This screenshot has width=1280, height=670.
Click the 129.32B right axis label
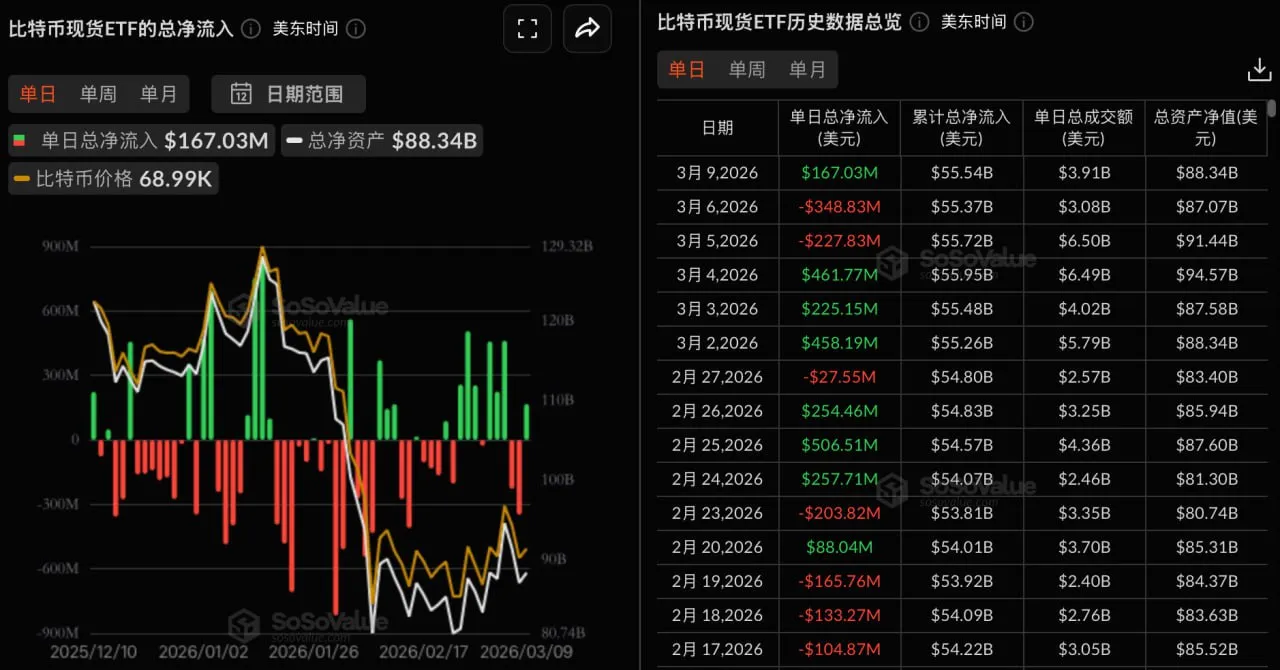point(566,247)
